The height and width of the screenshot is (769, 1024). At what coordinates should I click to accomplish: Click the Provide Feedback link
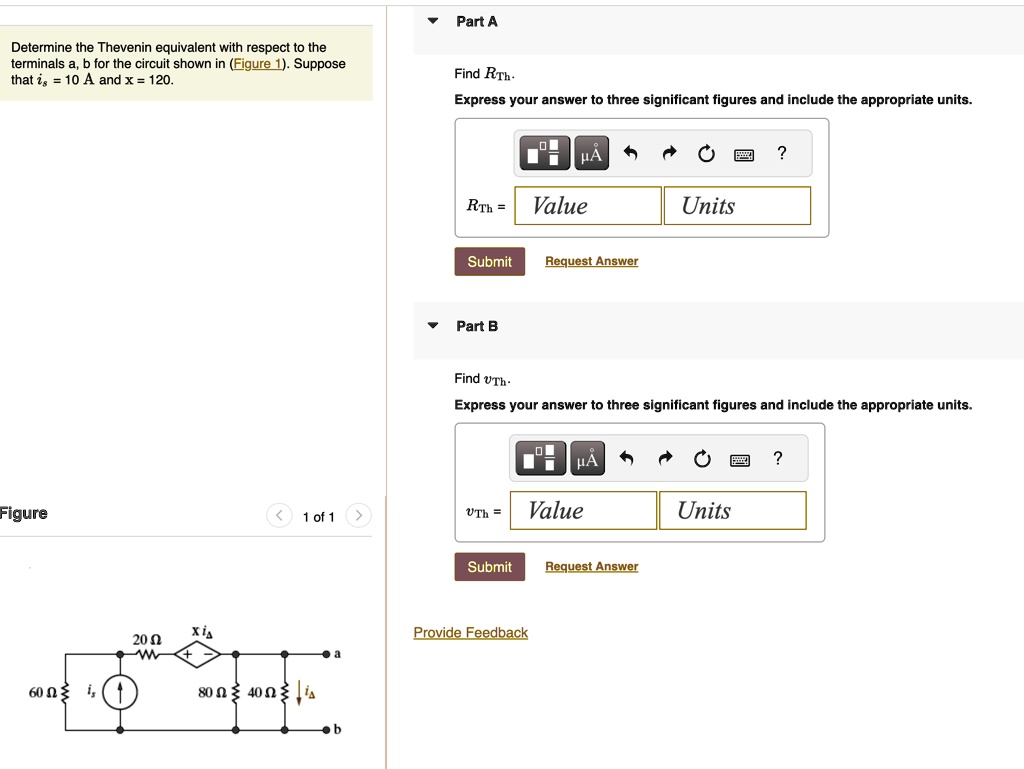[x=470, y=632]
